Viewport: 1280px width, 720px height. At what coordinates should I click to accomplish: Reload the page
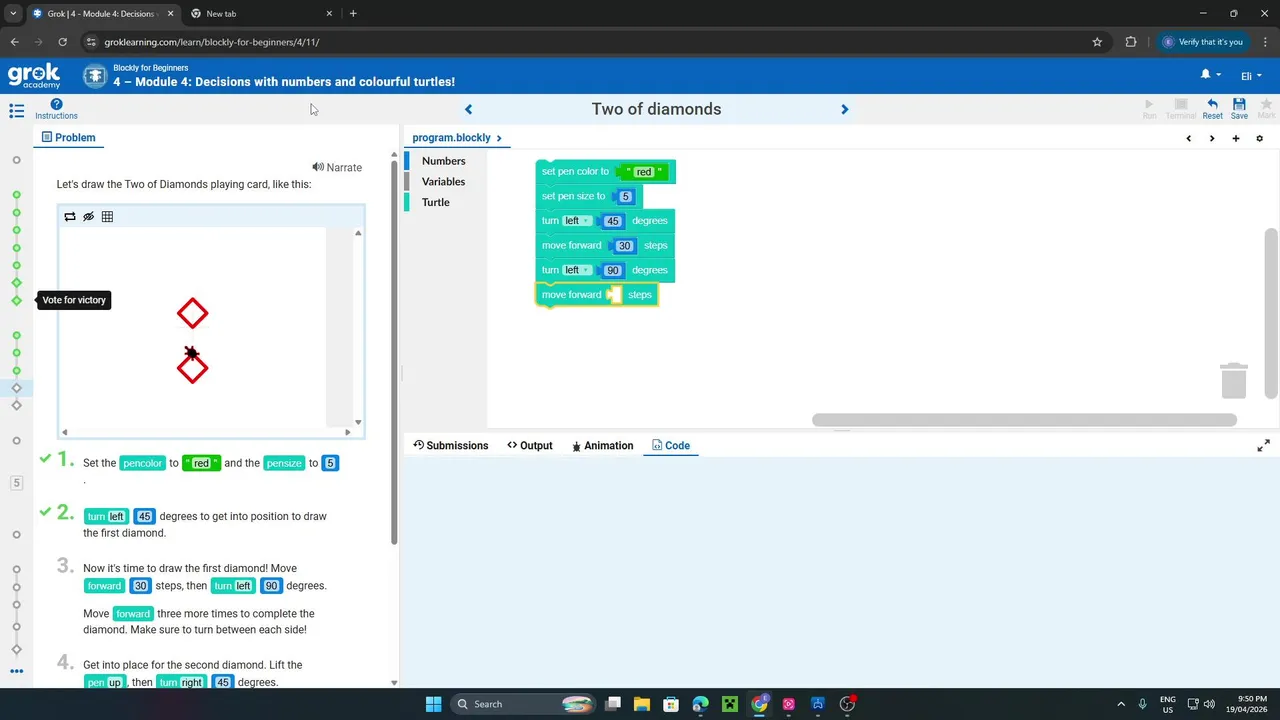click(62, 42)
